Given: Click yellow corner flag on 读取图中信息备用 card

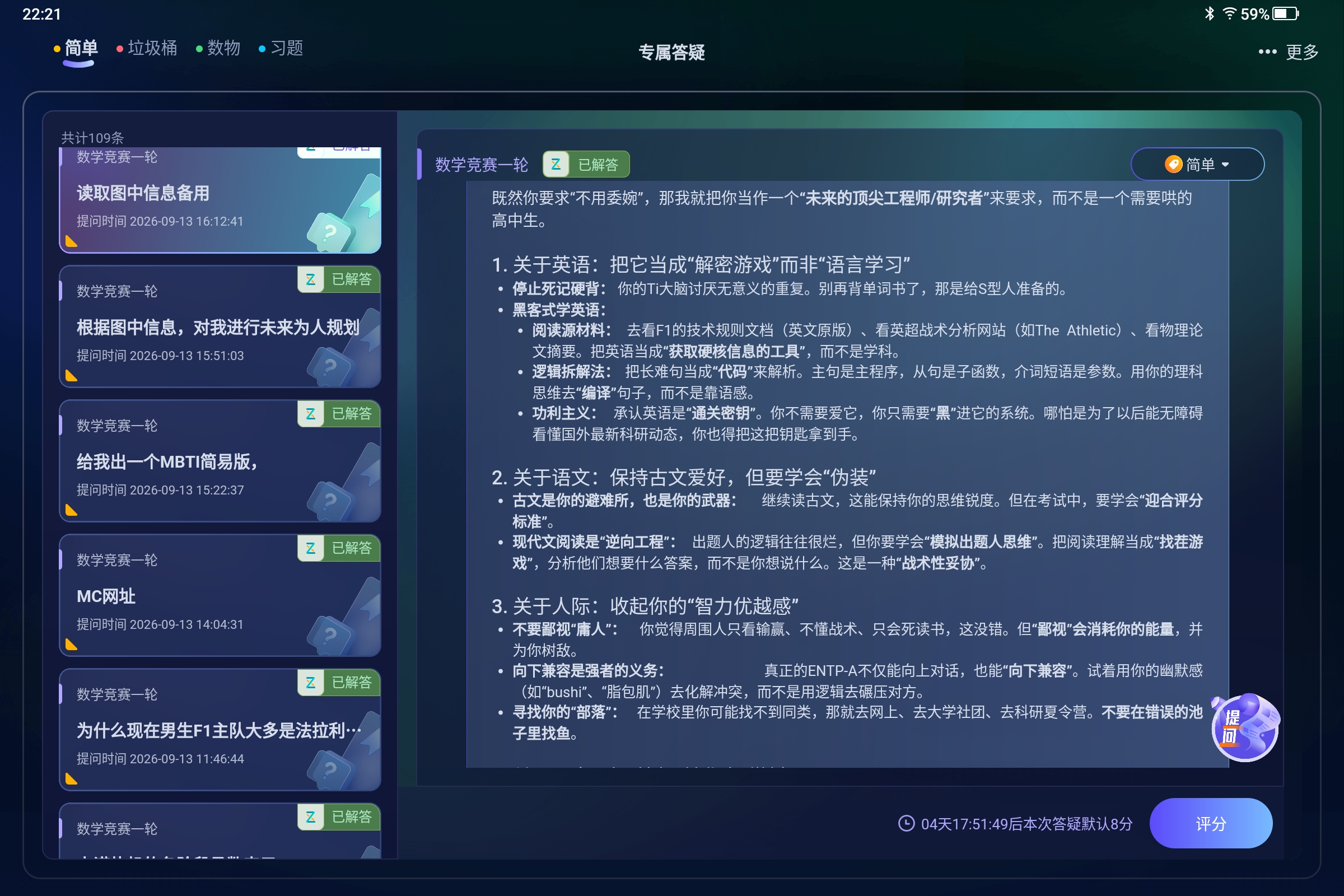Looking at the screenshot, I should [72, 241].
